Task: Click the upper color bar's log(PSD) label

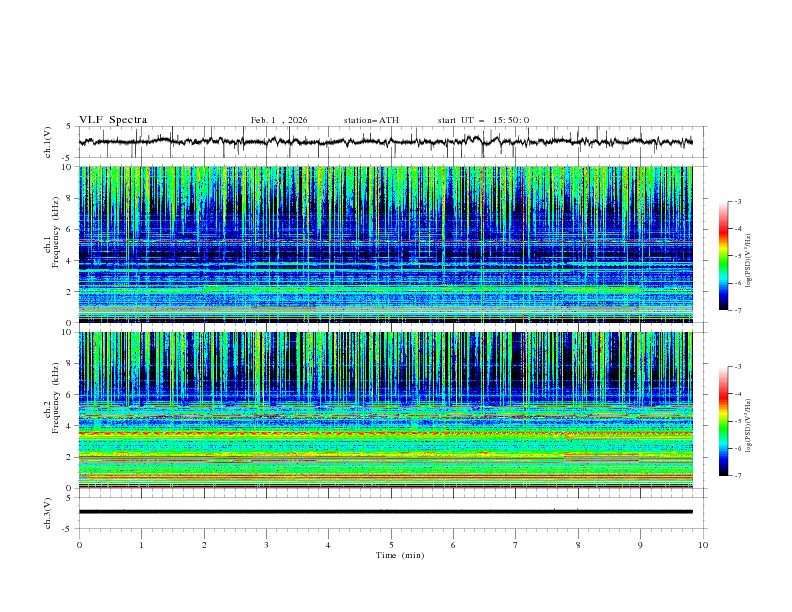Action: tap(749, 261)
